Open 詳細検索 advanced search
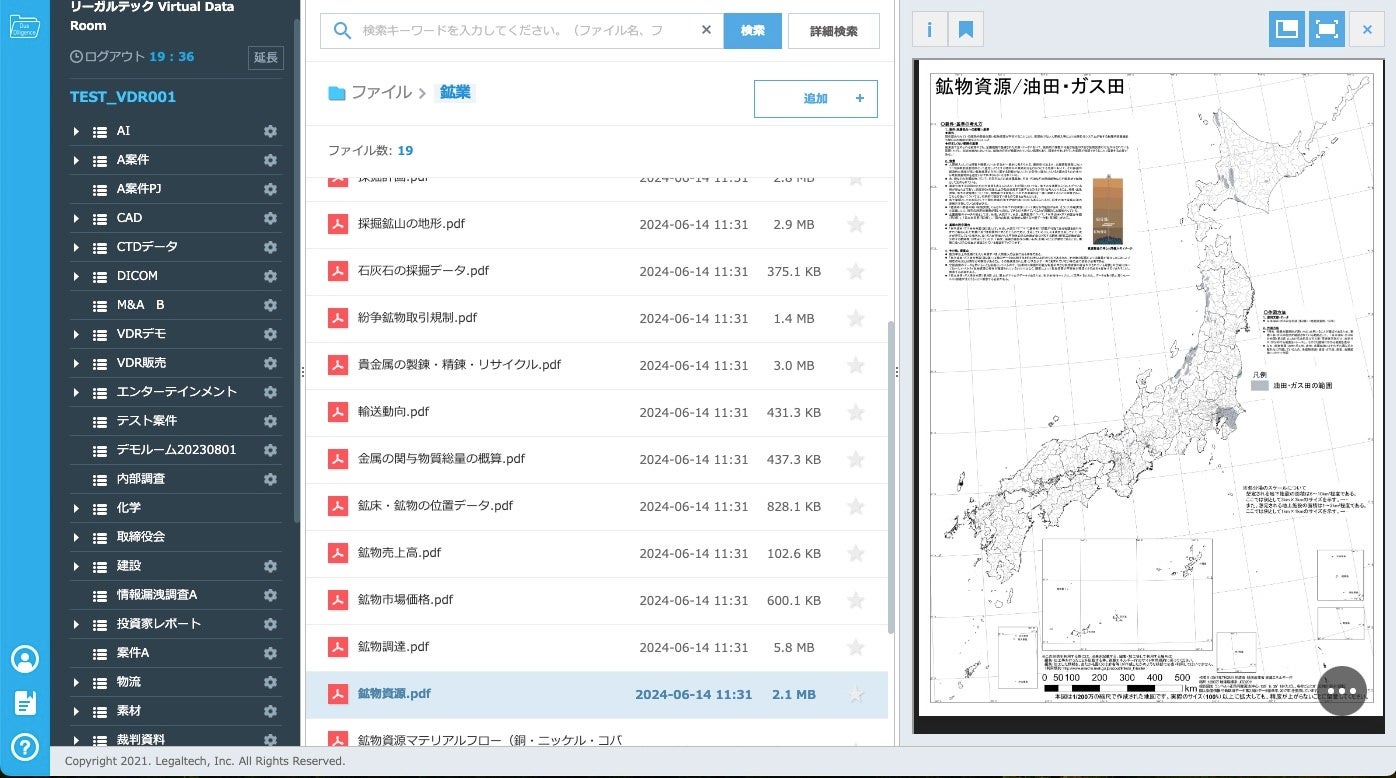The image size is (1396, 778). (834, 31)
